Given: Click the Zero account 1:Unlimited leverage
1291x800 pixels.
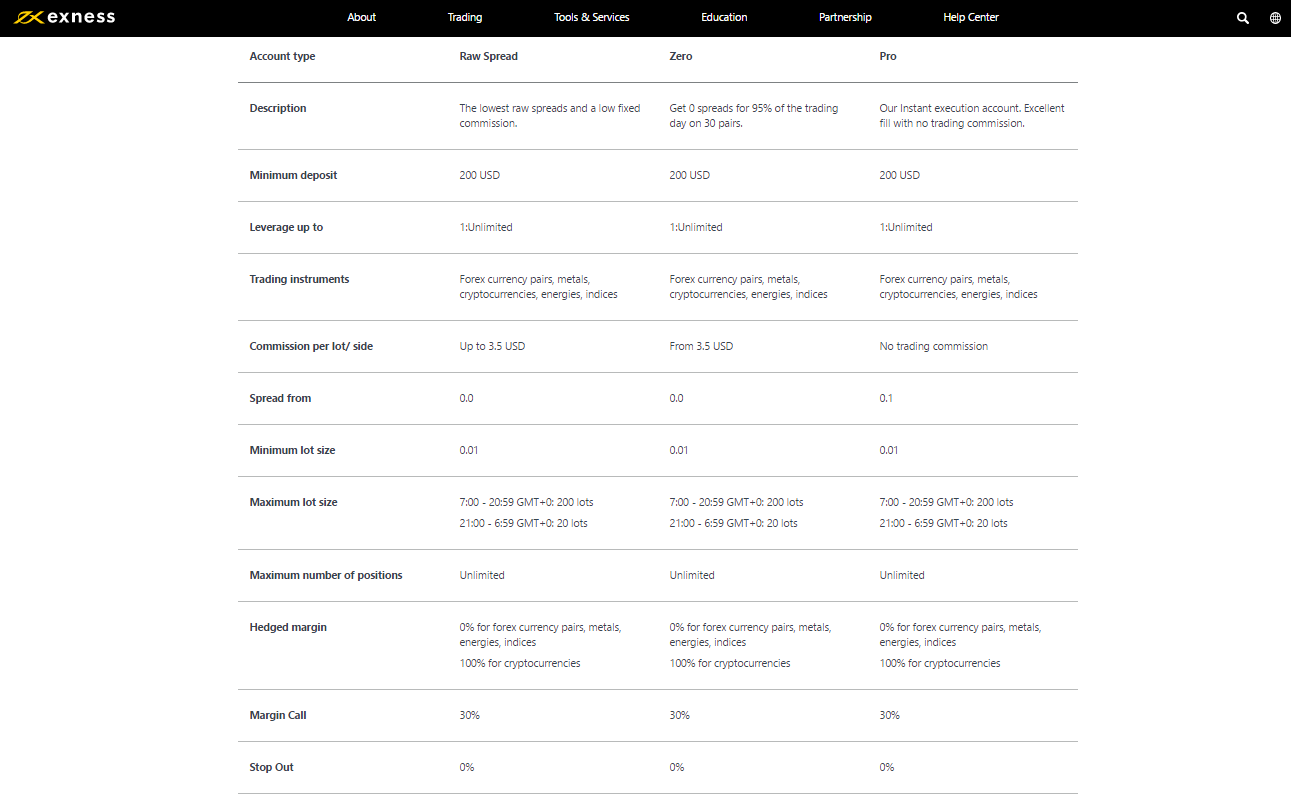Looking at the screenshot, I should [x=696, y=227].
